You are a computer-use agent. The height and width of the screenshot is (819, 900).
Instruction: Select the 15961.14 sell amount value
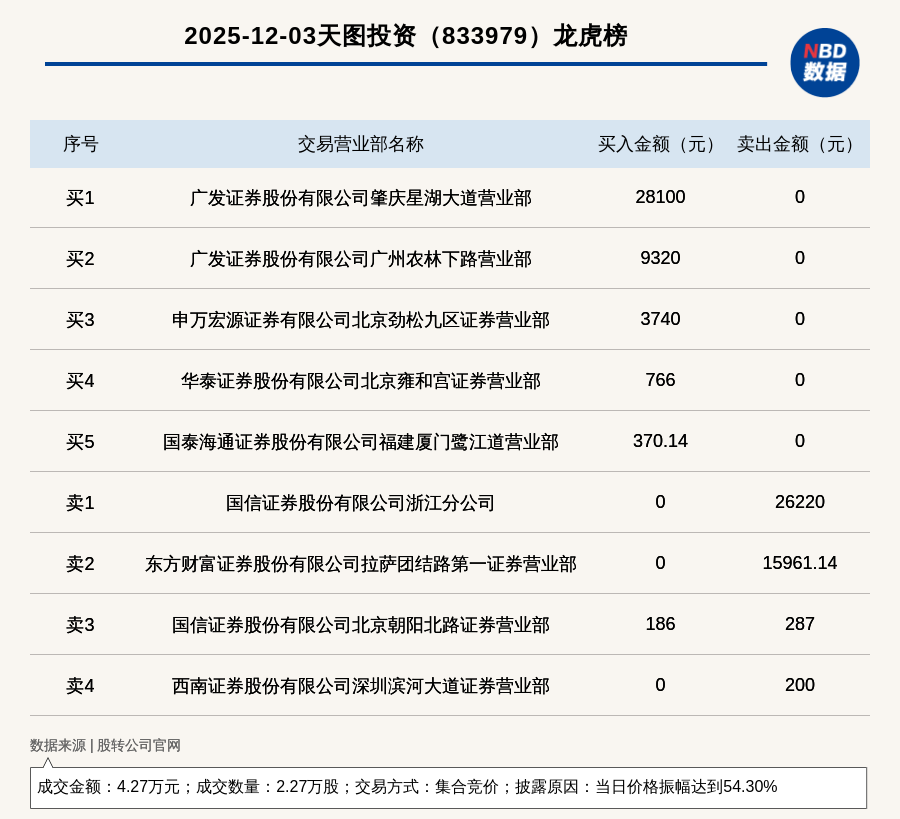point(799,563)
